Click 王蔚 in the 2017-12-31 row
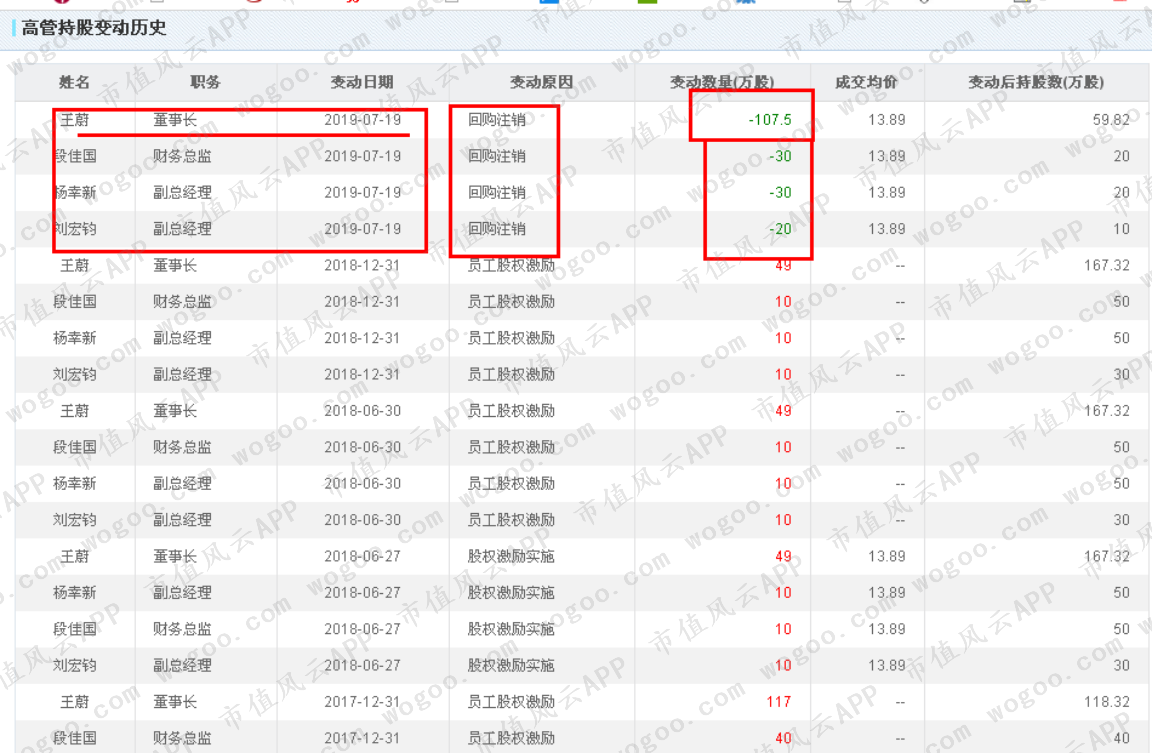The height and width of the screenshot is (753, 1152). coord(74,702)
